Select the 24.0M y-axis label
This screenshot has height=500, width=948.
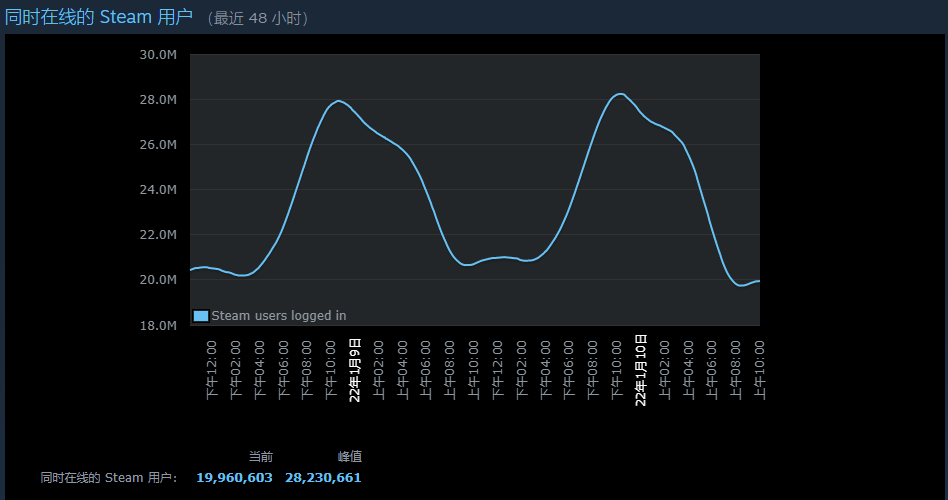click(158, 189)
